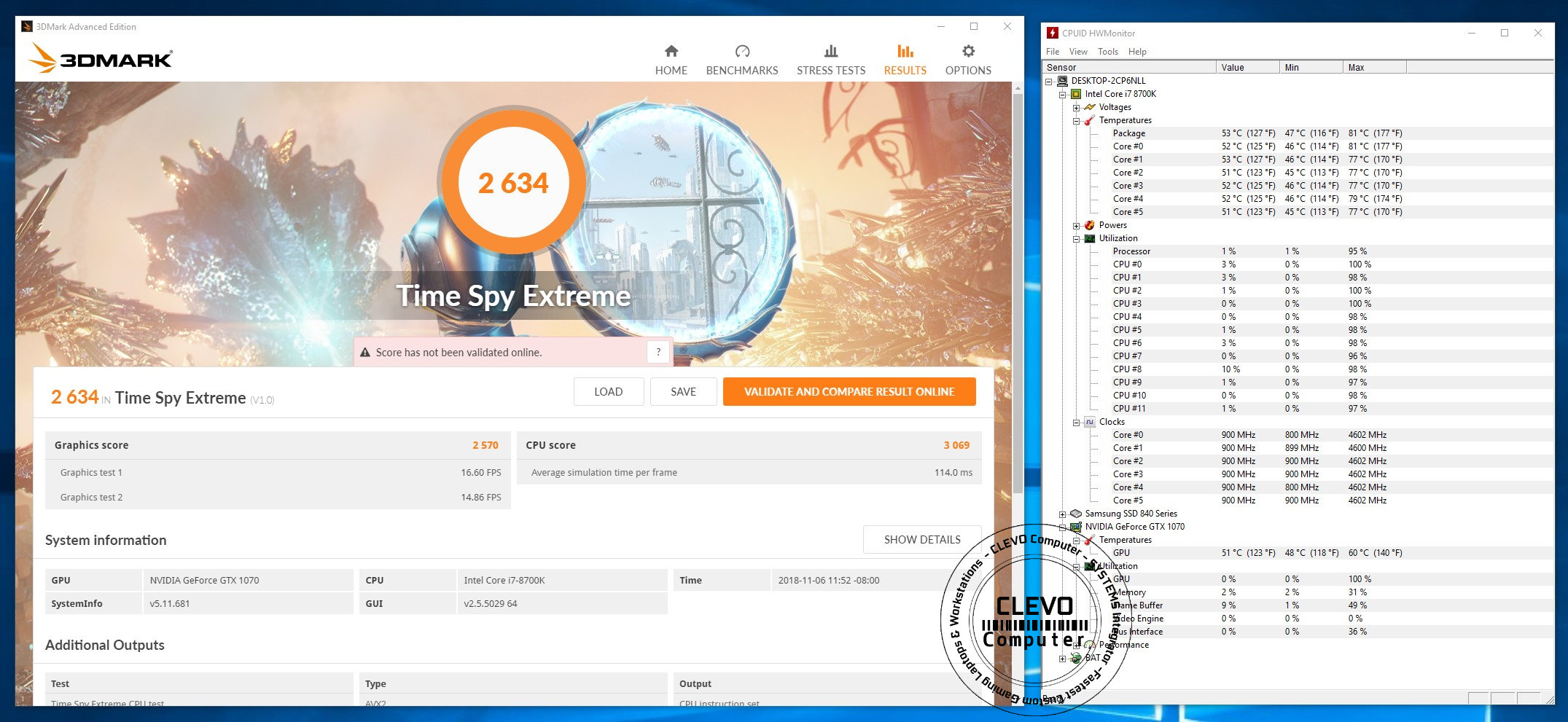Click SHOW DETAILS for system information
1568x722 pixels.
[x=922, y=540]
